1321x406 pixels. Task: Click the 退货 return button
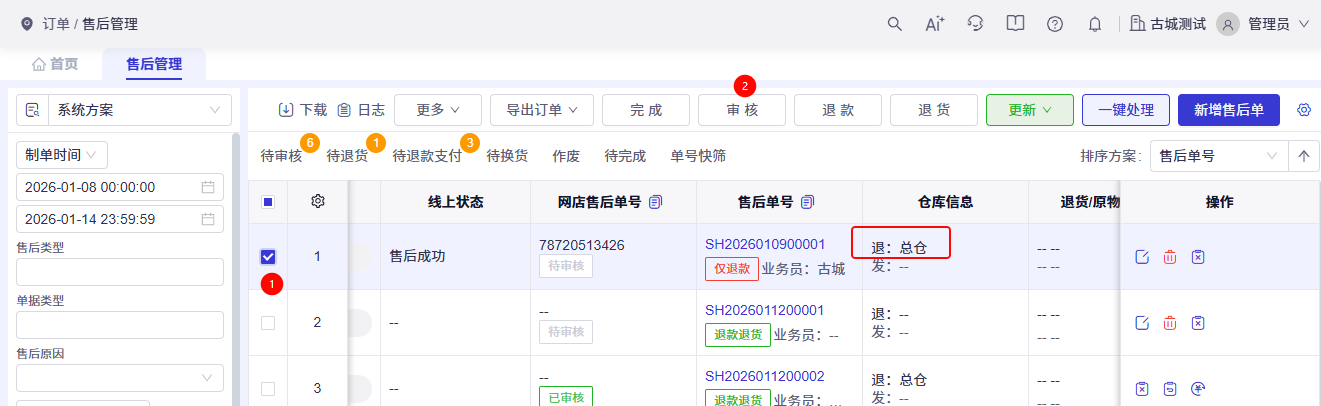[934, 110]
